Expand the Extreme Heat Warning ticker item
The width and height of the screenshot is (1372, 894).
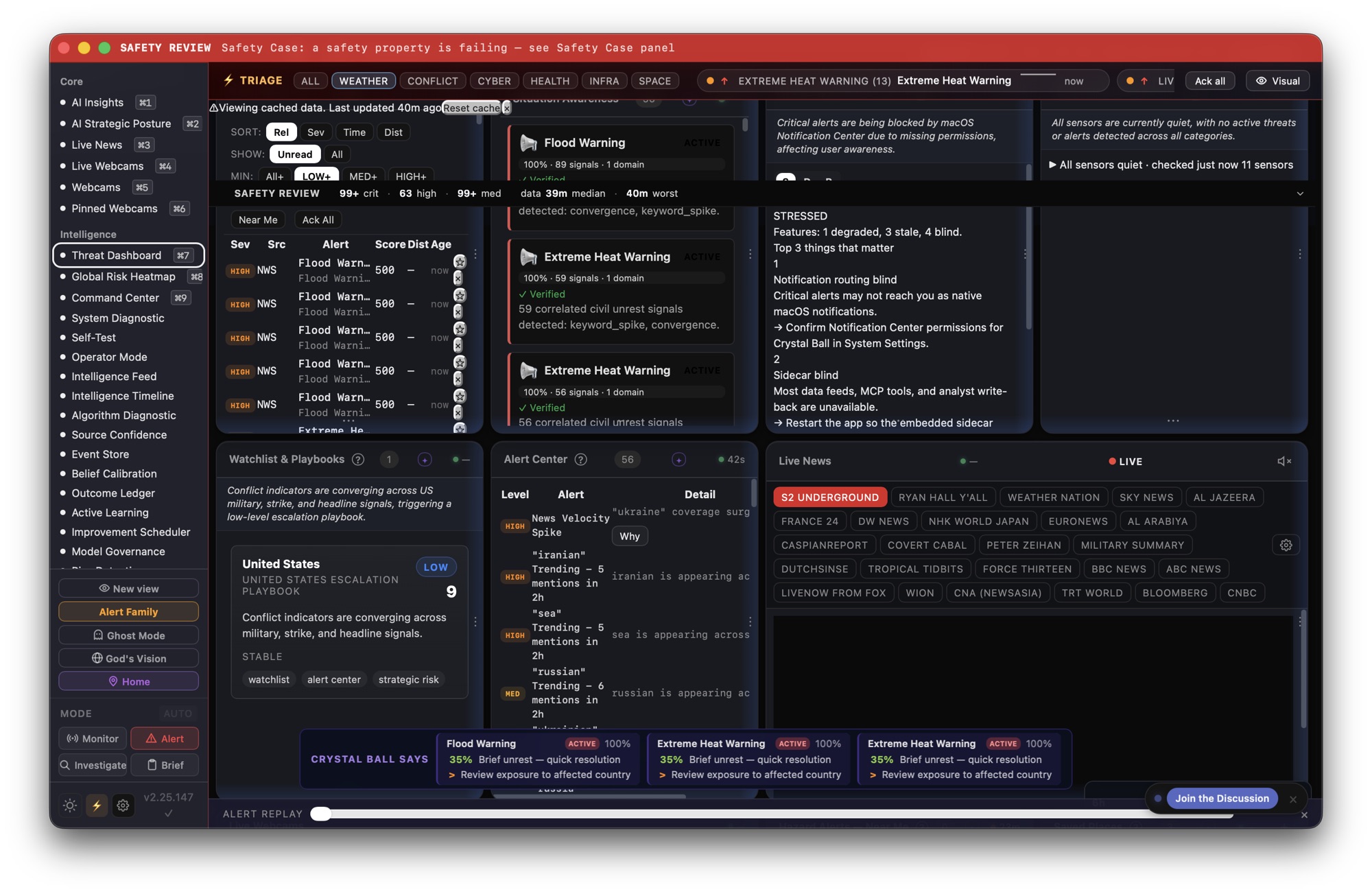[x=903, y=81]
